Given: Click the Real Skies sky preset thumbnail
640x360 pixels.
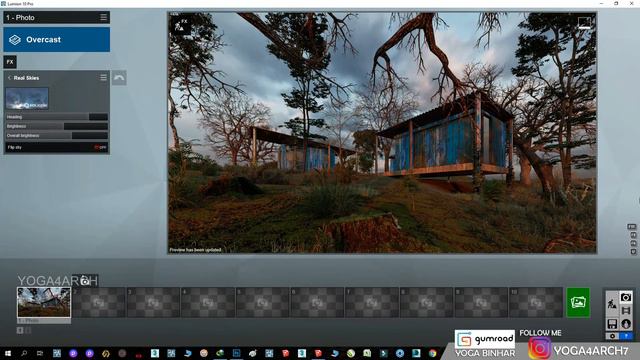Looking at the screenshot, I should pos(27,98).
